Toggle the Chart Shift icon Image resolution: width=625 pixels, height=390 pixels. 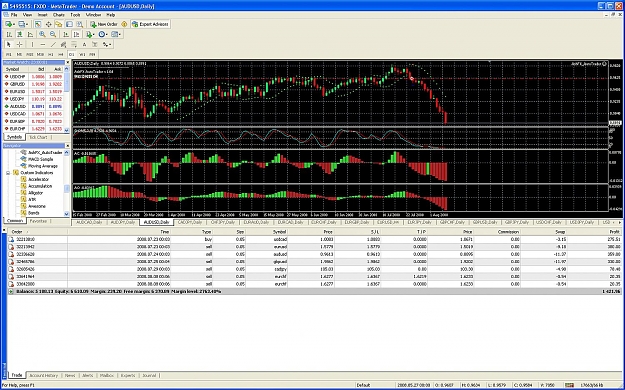77,35
